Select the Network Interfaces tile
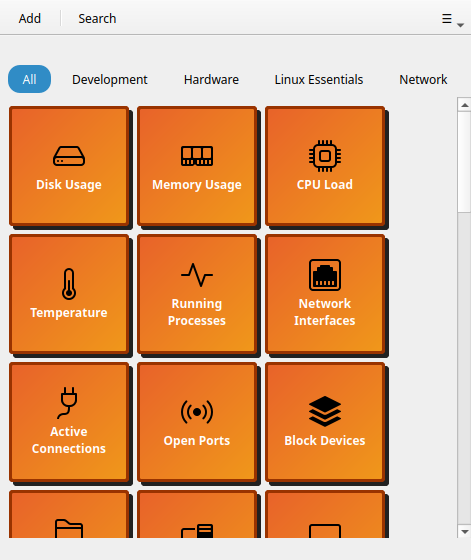Viewport: 471px width, 560px height. point(325,294)
